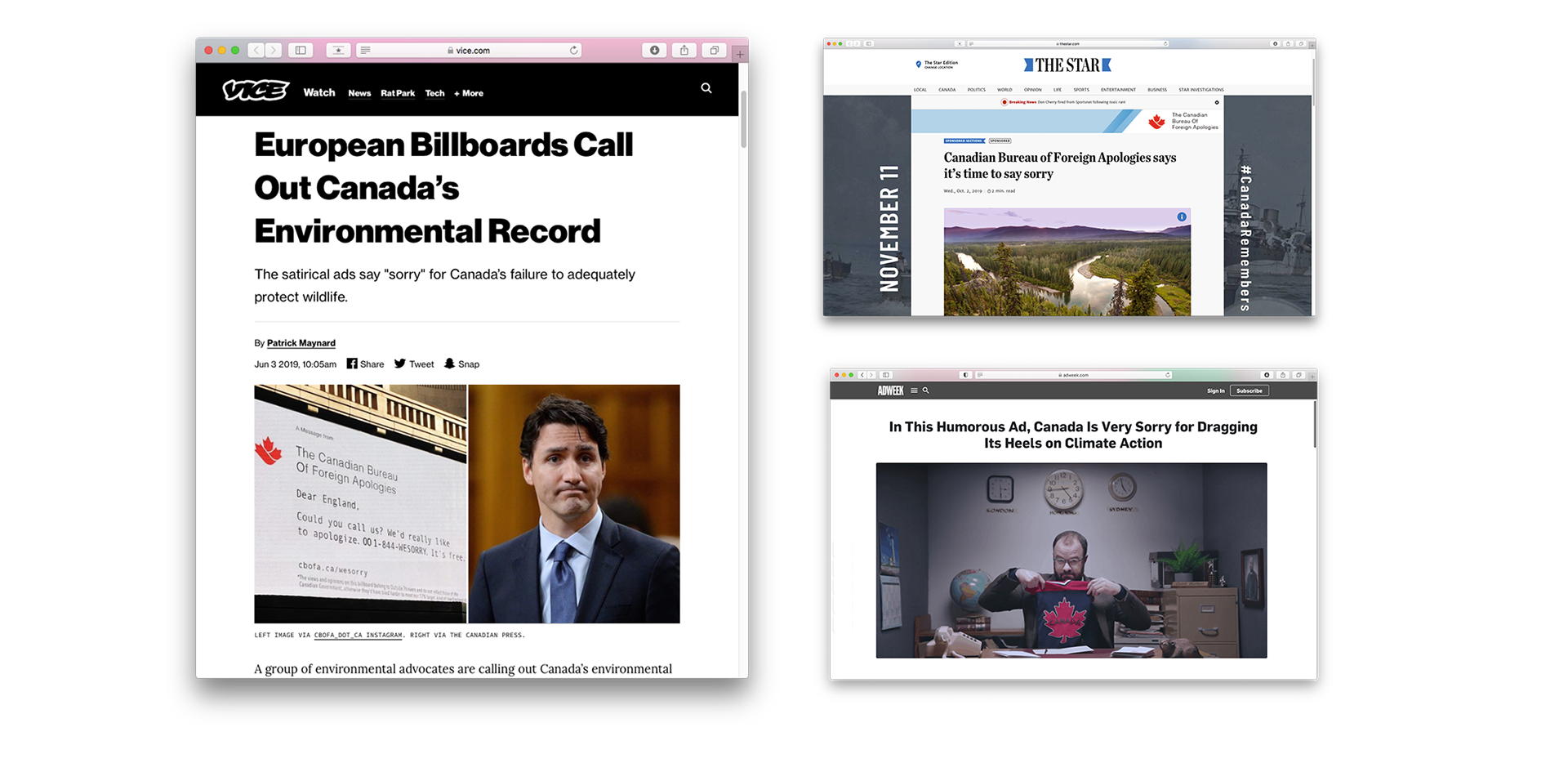Viewport: 1568px width, 781px height.
Task: Click the Share button in thestar.com window toolbar
Action: 1288,43
